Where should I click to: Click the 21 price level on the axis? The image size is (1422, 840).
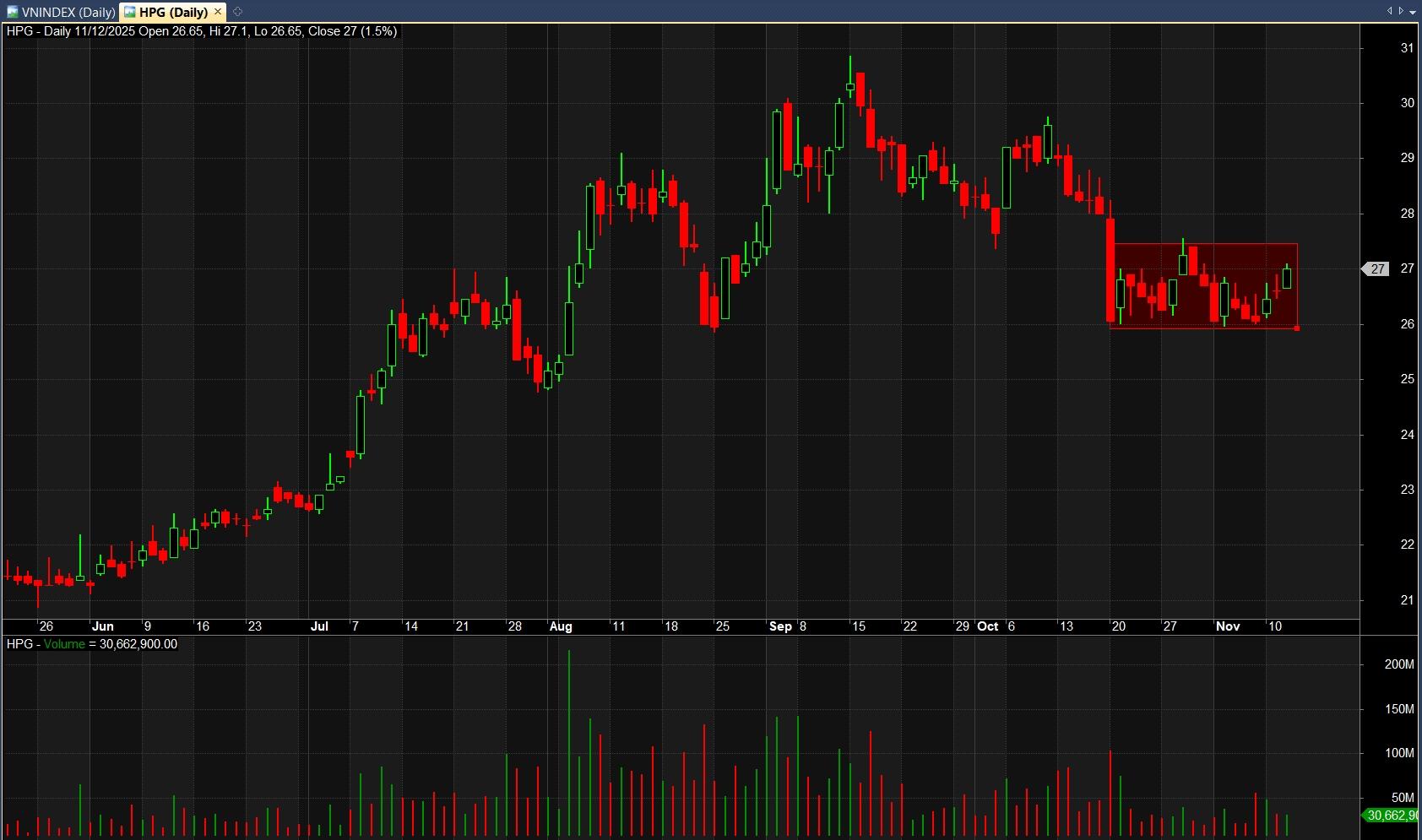coord(1407,600)
